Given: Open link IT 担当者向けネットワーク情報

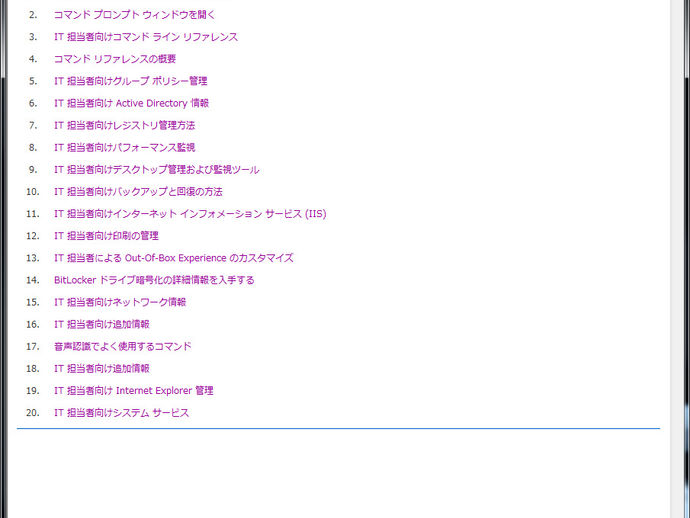Looking at the screenshot, I should [x=120, y=302].
